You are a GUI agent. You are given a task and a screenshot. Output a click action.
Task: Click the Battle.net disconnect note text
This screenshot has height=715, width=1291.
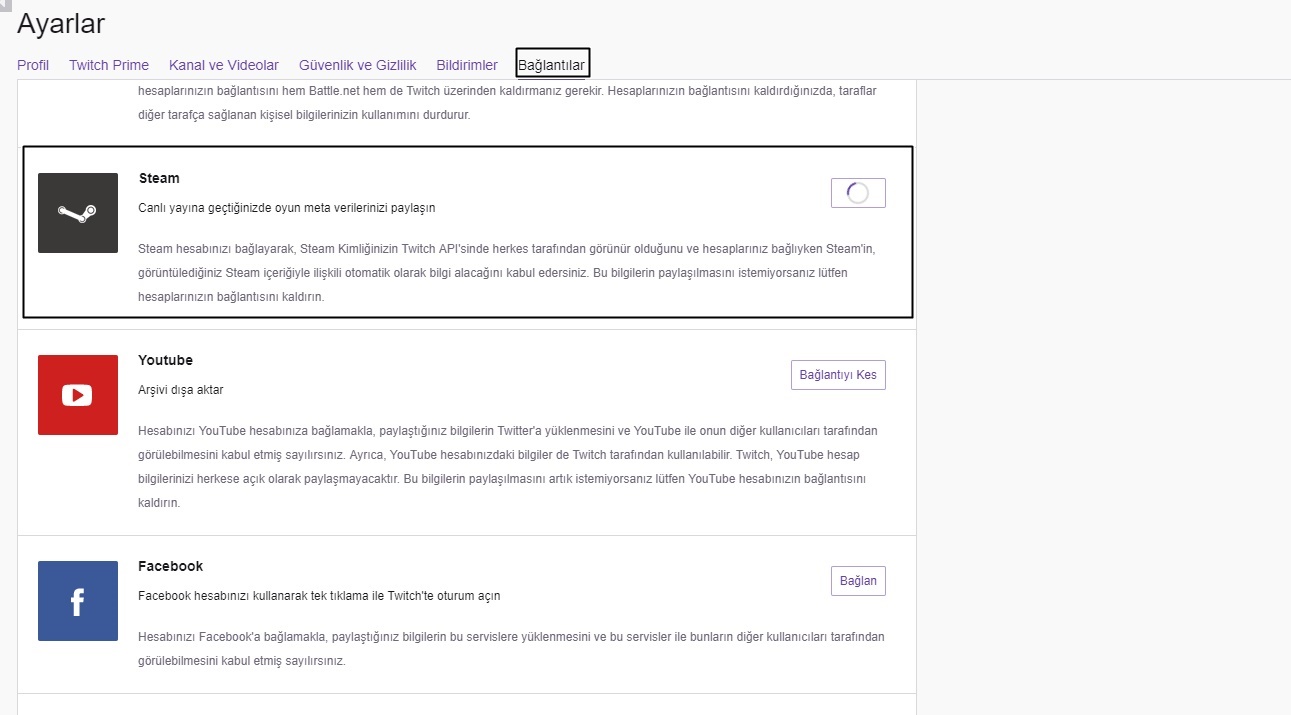click(x=507, y=102)
